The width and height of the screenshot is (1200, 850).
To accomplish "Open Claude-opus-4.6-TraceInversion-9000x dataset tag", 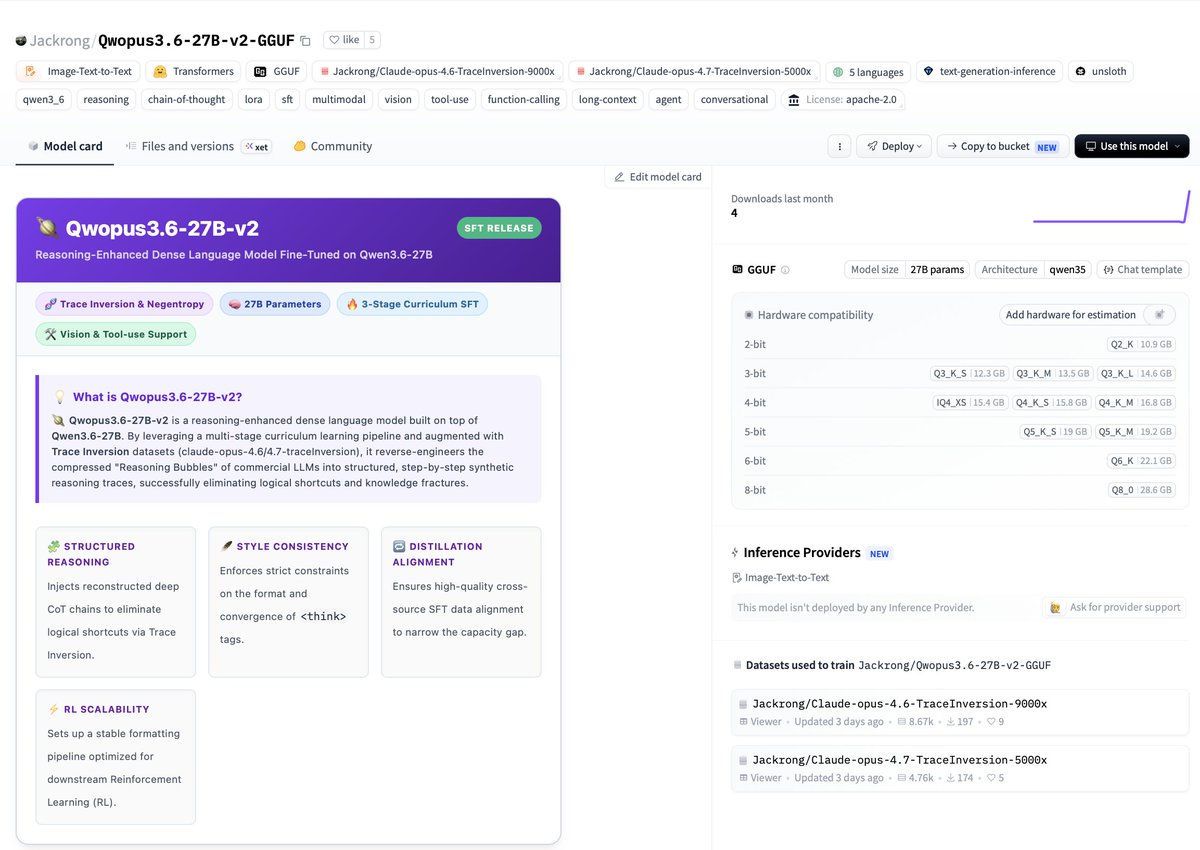I will [x=437, y=72].
